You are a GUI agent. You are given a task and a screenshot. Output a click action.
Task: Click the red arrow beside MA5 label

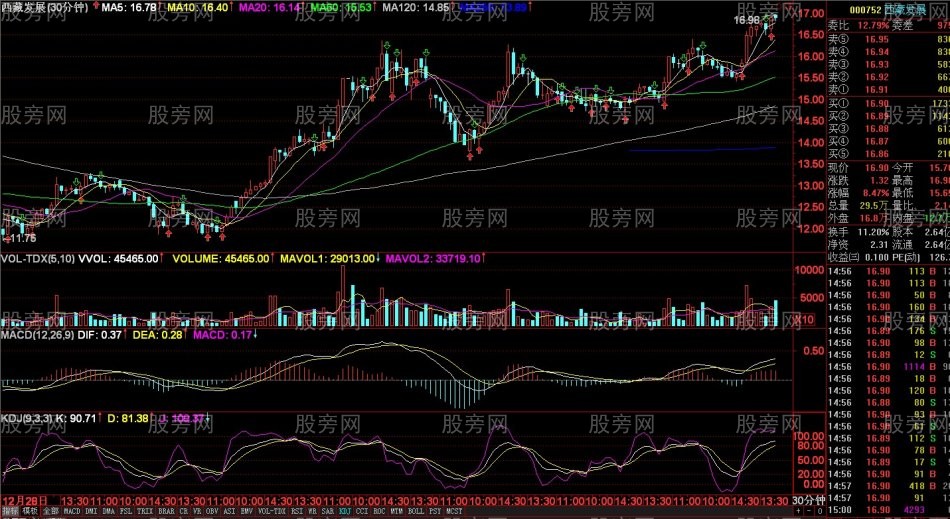[x=95, y=7]
